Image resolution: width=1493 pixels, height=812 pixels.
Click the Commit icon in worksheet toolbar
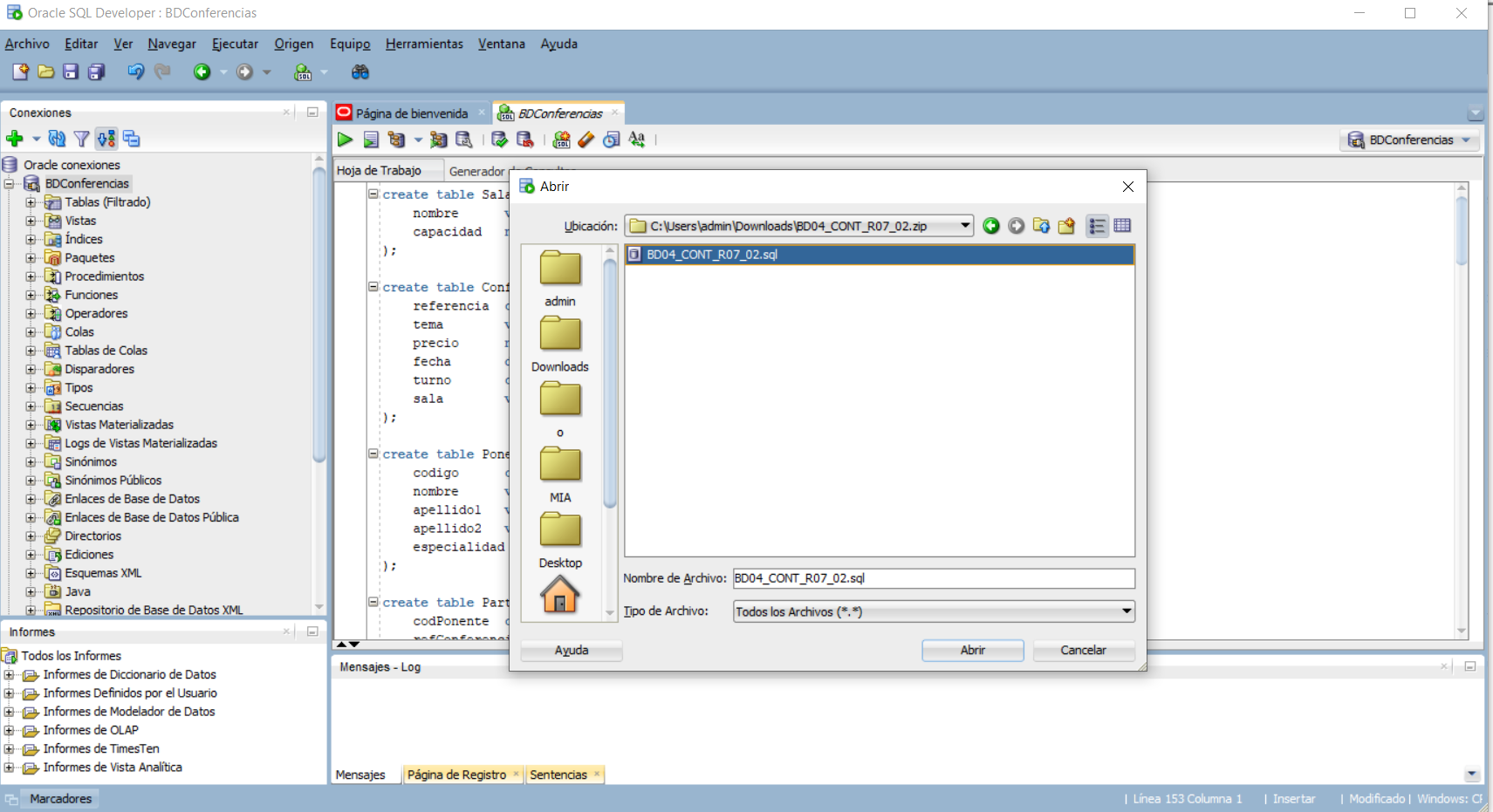tap(499, 140)
